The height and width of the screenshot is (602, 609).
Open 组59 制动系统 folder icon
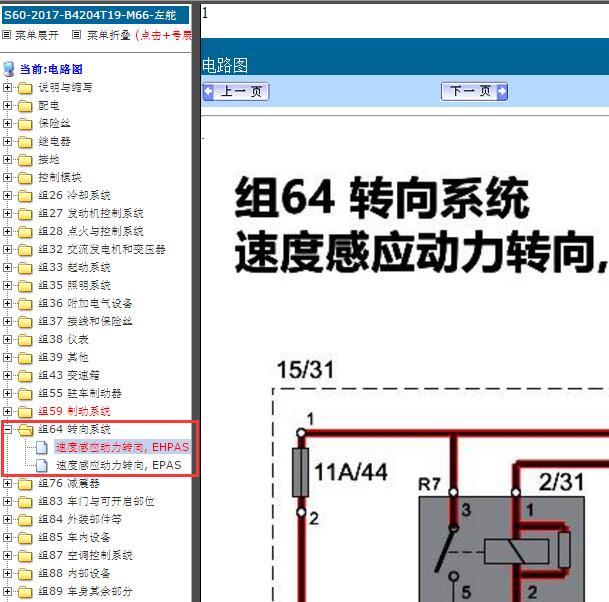coord(25,411)
